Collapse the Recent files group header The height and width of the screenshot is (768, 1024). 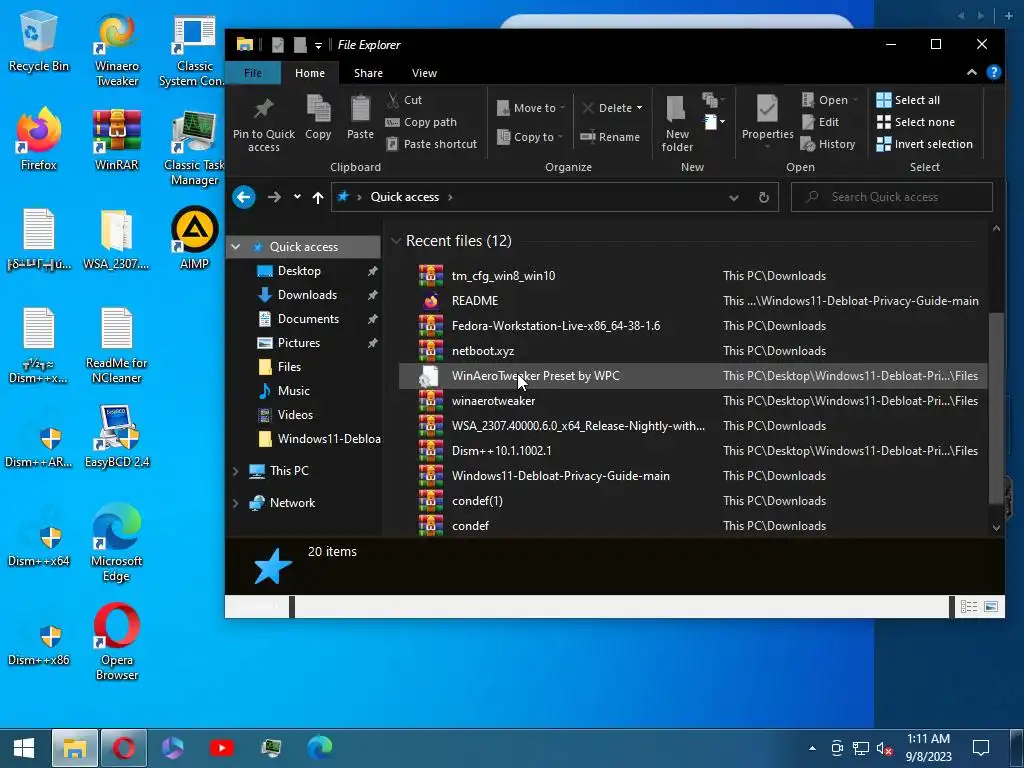coord(395,241)
